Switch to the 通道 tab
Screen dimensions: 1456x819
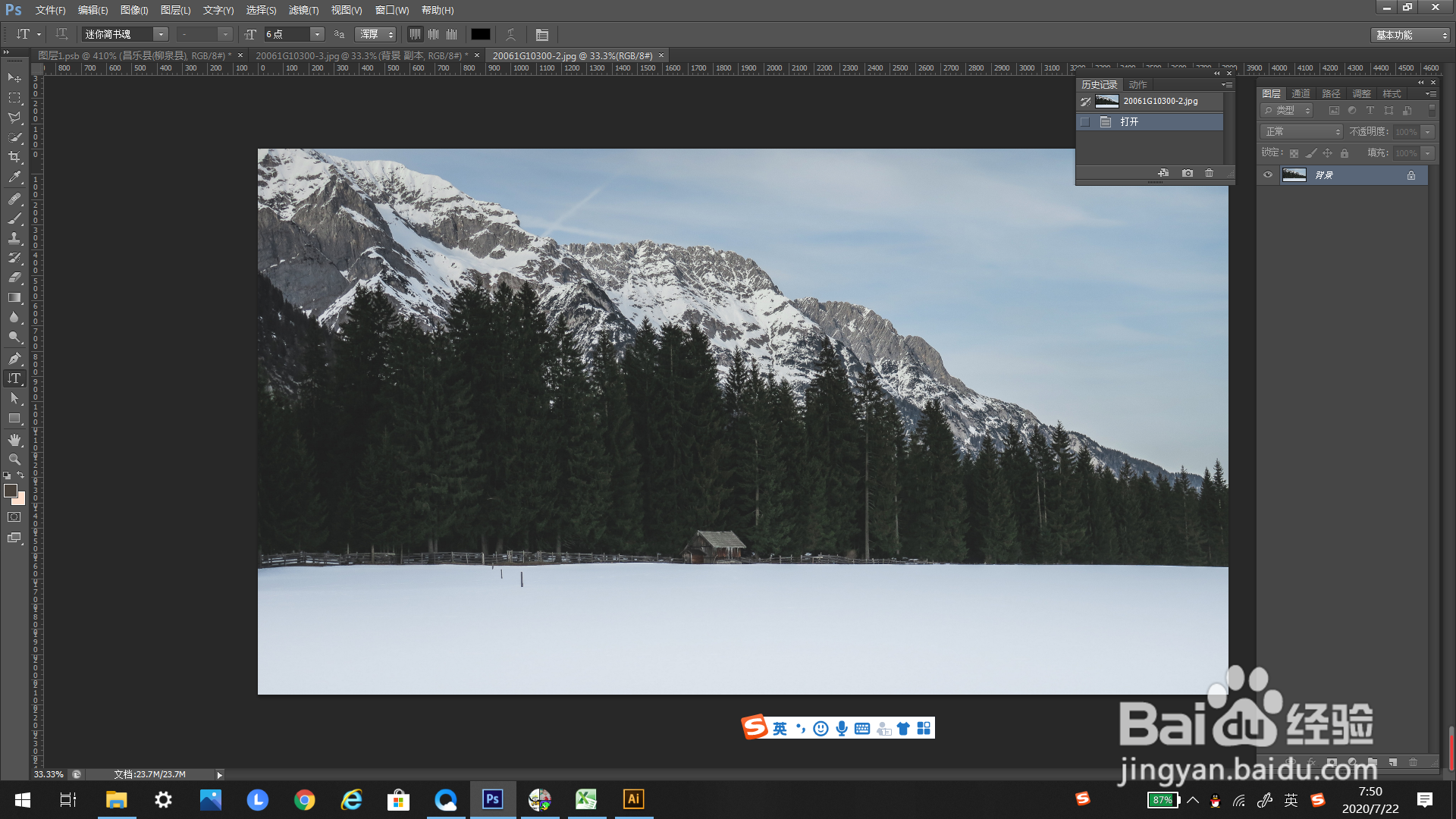[1301, 94]
